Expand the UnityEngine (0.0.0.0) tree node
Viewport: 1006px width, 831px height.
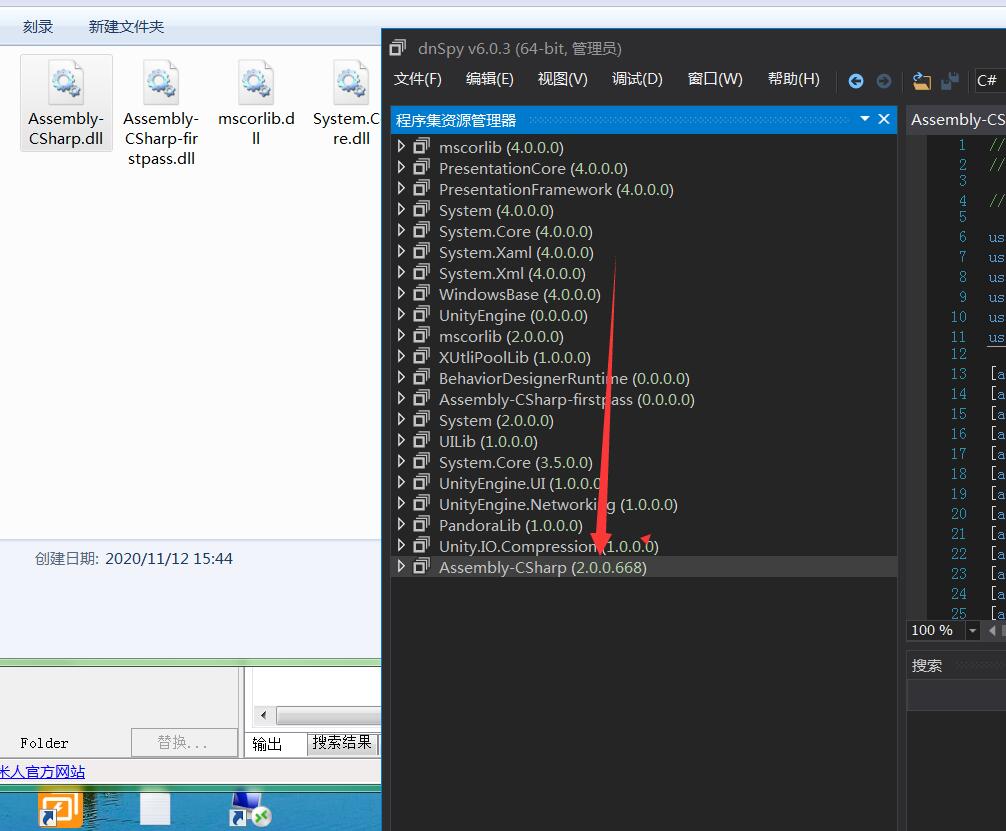tap(402, 315)
